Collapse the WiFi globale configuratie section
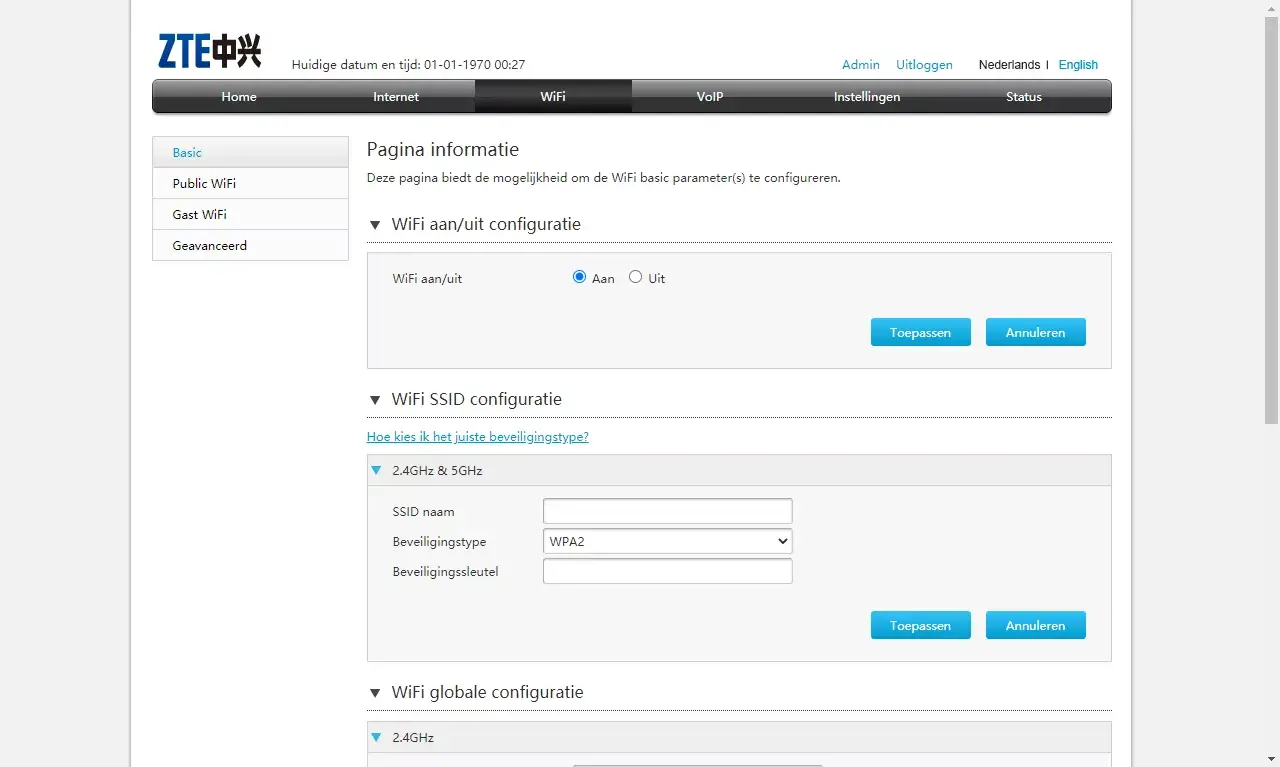The height and width of the screenshot is (767, 1280). click(375, 693)
